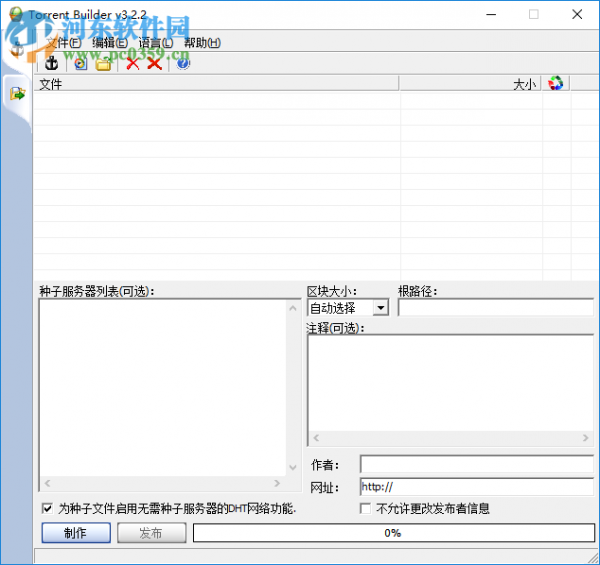Viewport: 600px width, 565px height.
Task: Click the 种子服务器列表(可选) label
Action: coord(96,291)
